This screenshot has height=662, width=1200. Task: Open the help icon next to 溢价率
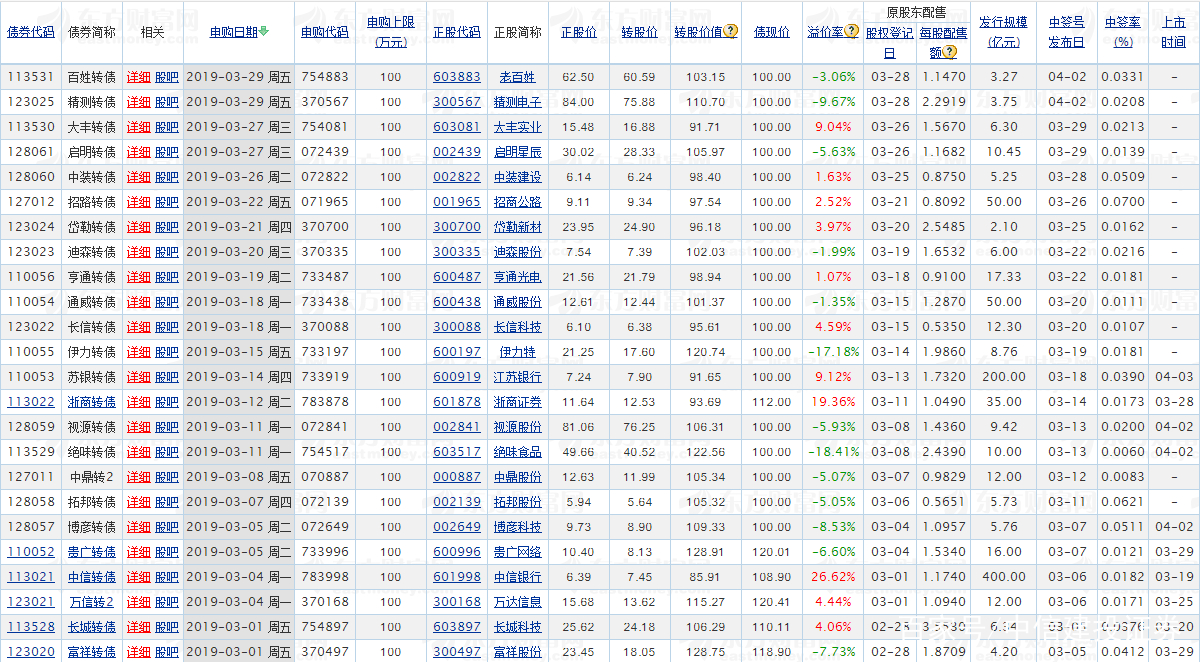(851, 32)
